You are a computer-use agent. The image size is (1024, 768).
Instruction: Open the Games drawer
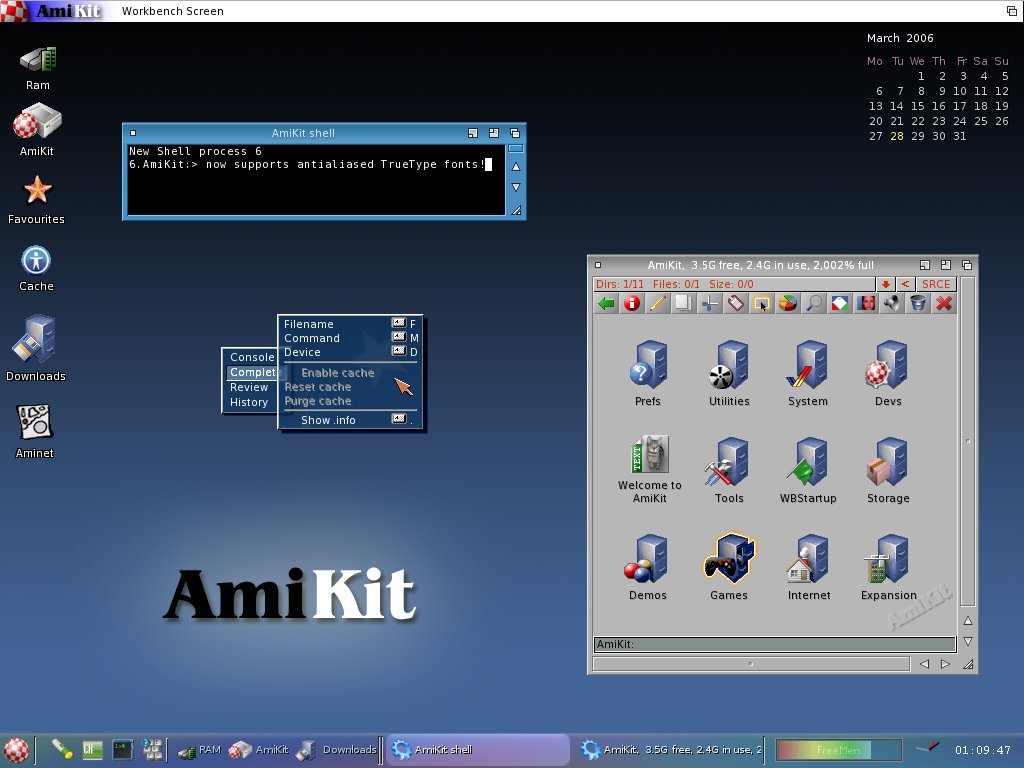pos(729,567)
